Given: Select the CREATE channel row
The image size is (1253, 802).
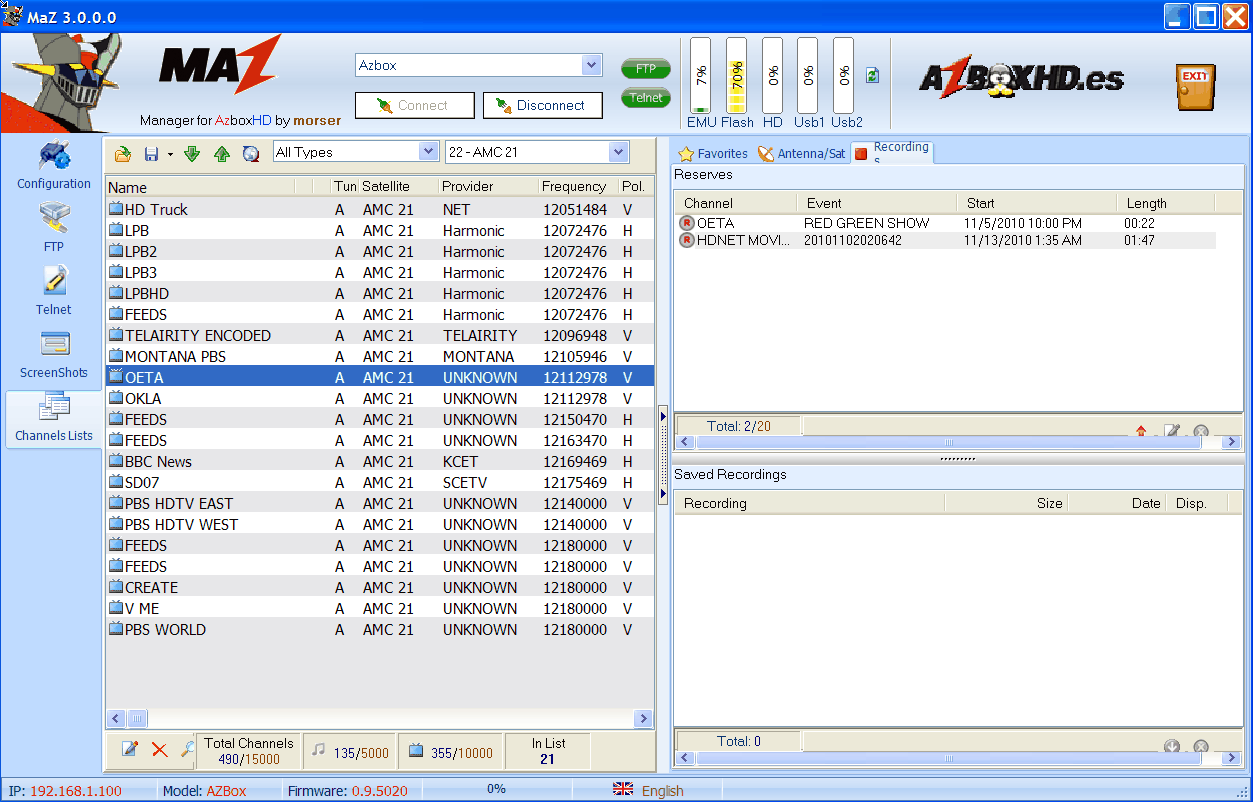Looking at the screenshot, I should pyautogui.click(x=380, y=587).
